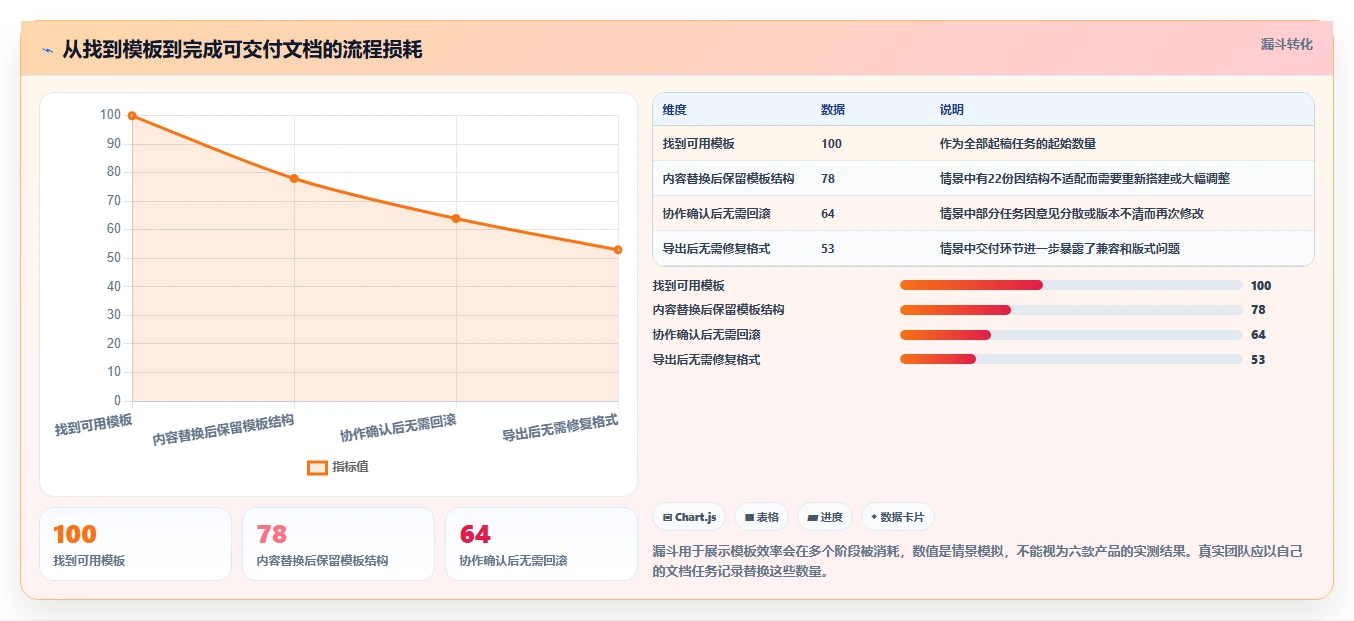Click the 维度 column header
1354x621 pixels.
(x=675, y=110)
